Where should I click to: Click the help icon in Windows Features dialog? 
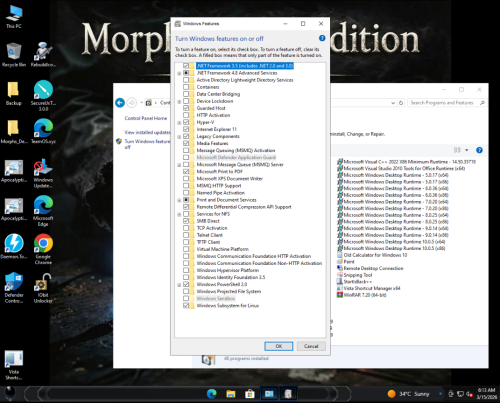pyautogui.click(x=322, y=38)
